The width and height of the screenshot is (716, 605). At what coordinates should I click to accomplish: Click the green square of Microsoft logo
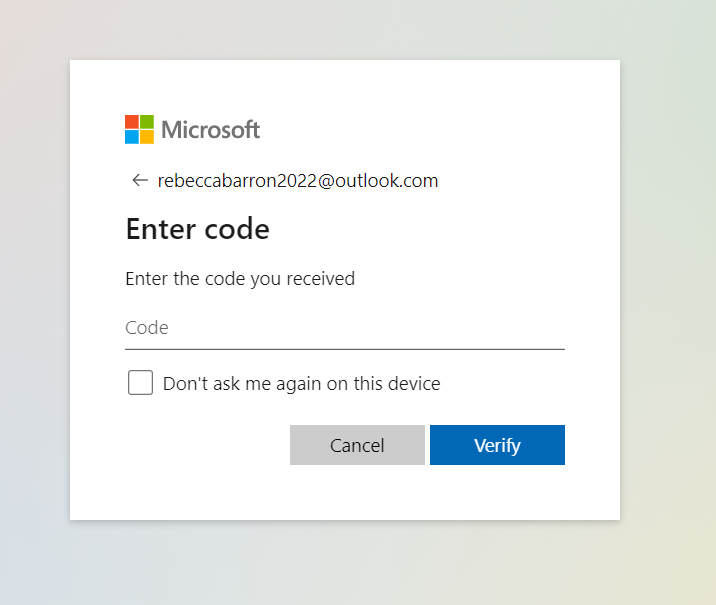[x=147, y=121]
